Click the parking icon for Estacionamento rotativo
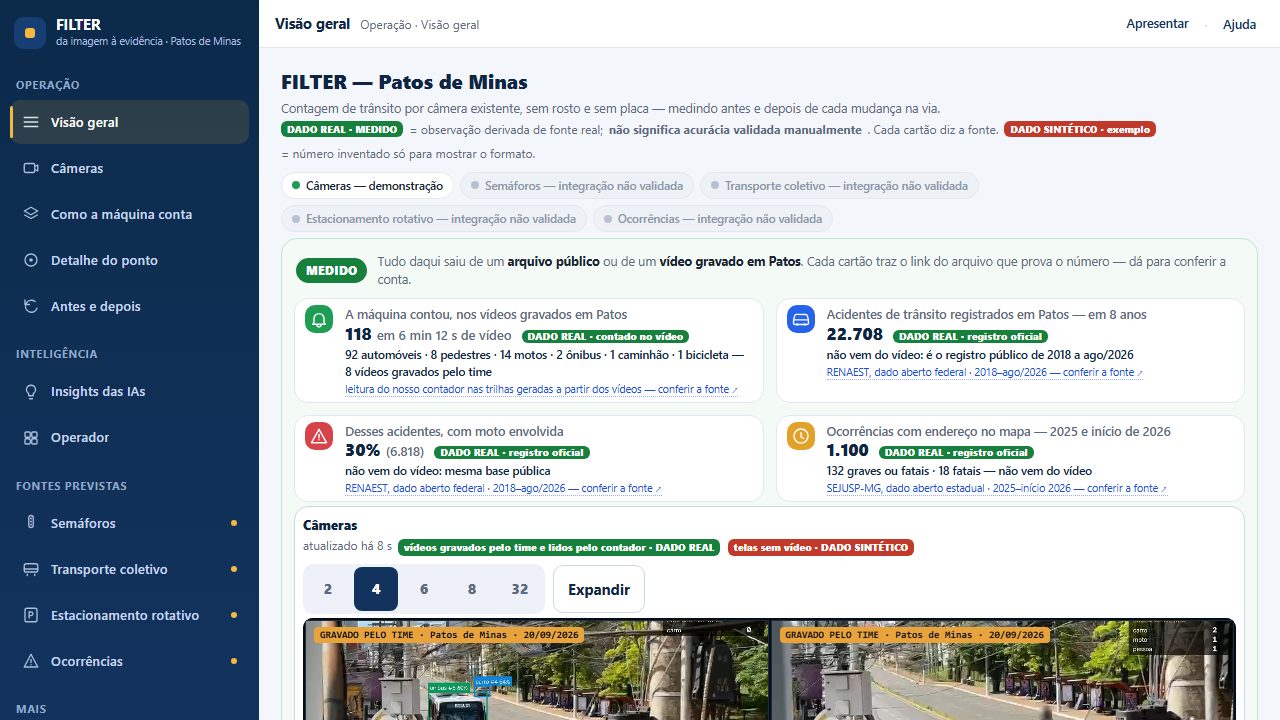The height and width of the screenshot is (720, 1280). click(31, 615)
